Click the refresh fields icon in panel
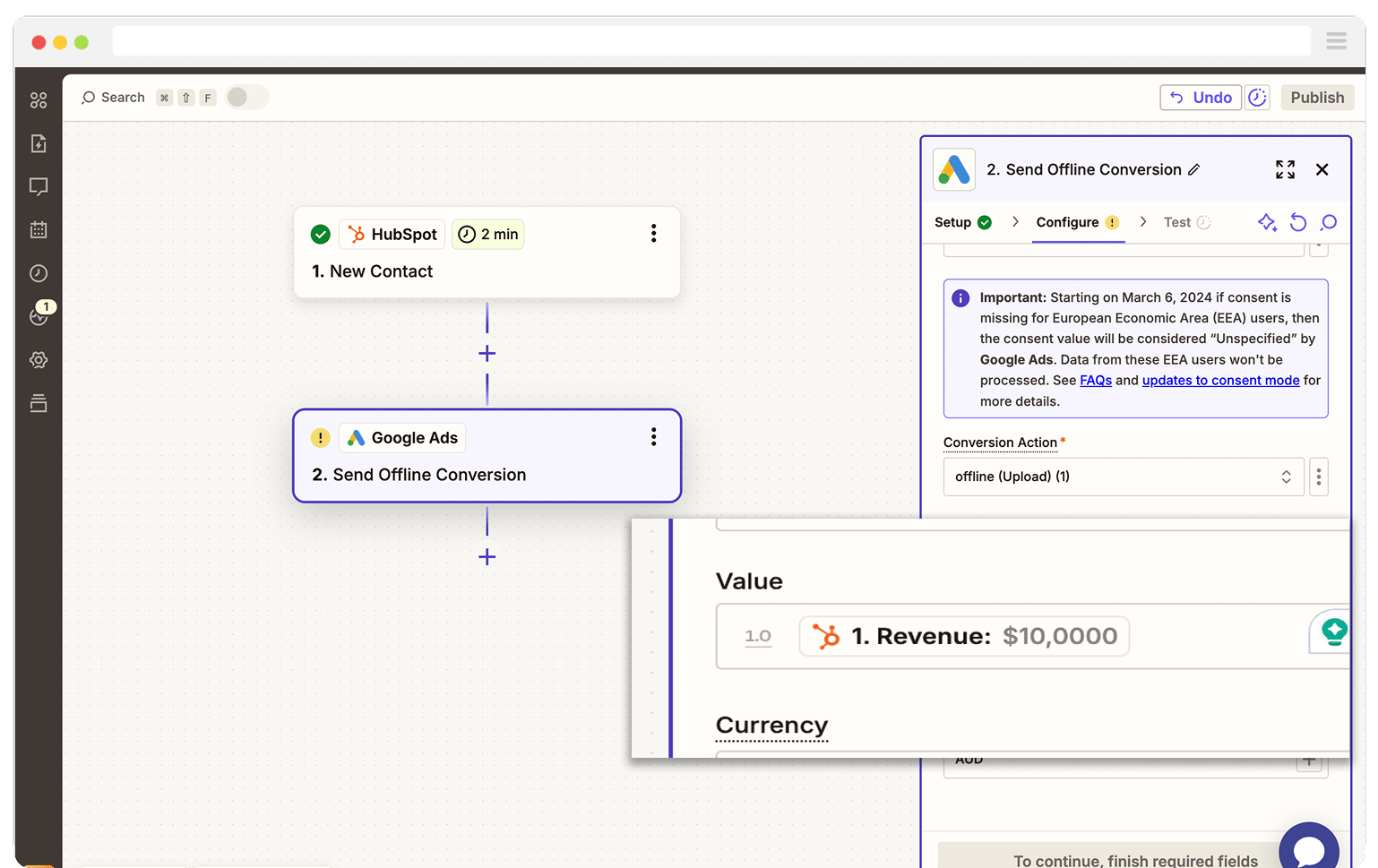Image resolution: width=1378 pixels, height=868 pixels. pos(1298,222)
